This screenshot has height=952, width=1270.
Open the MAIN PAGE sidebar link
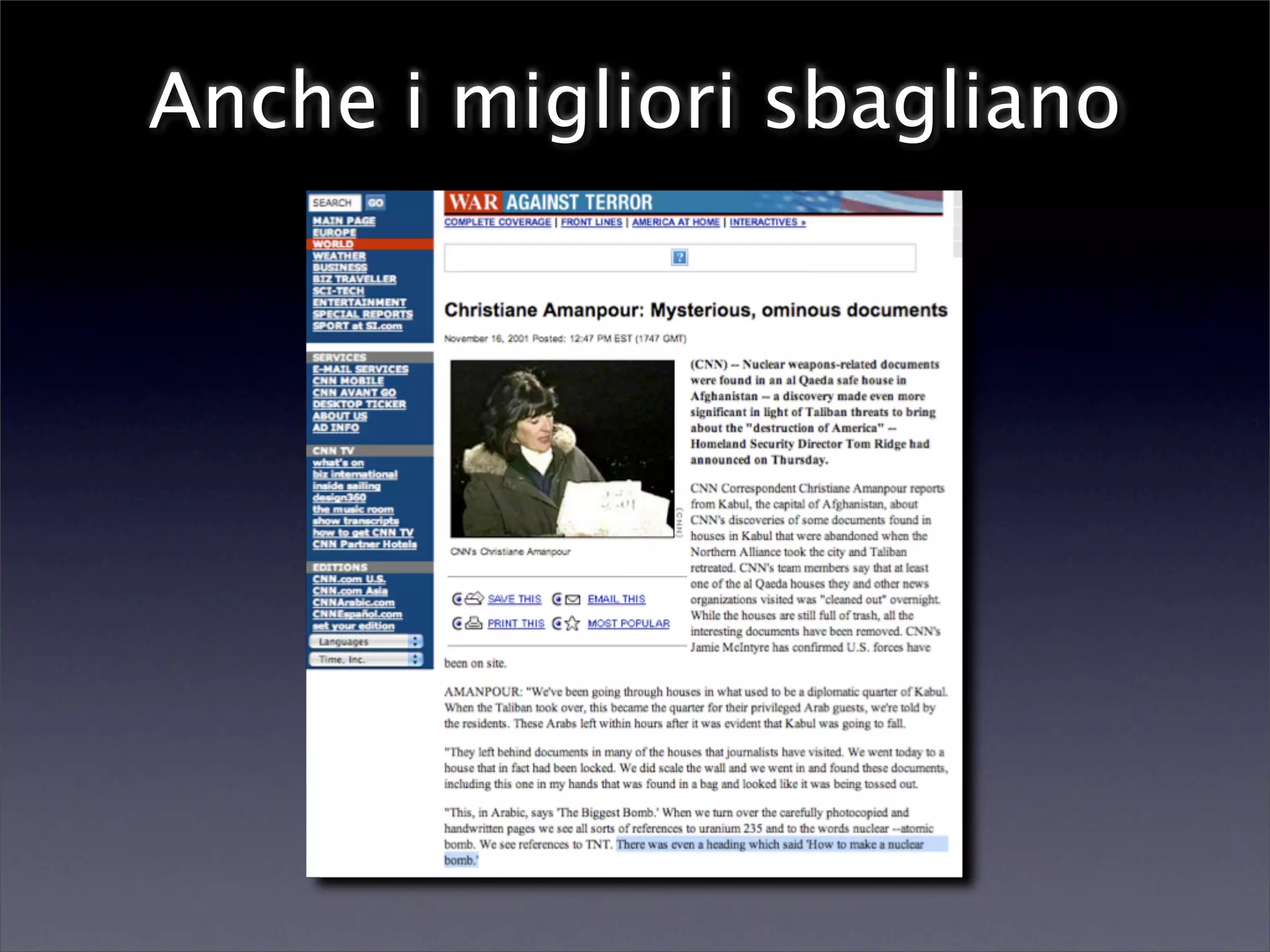(x=344, y=221)
